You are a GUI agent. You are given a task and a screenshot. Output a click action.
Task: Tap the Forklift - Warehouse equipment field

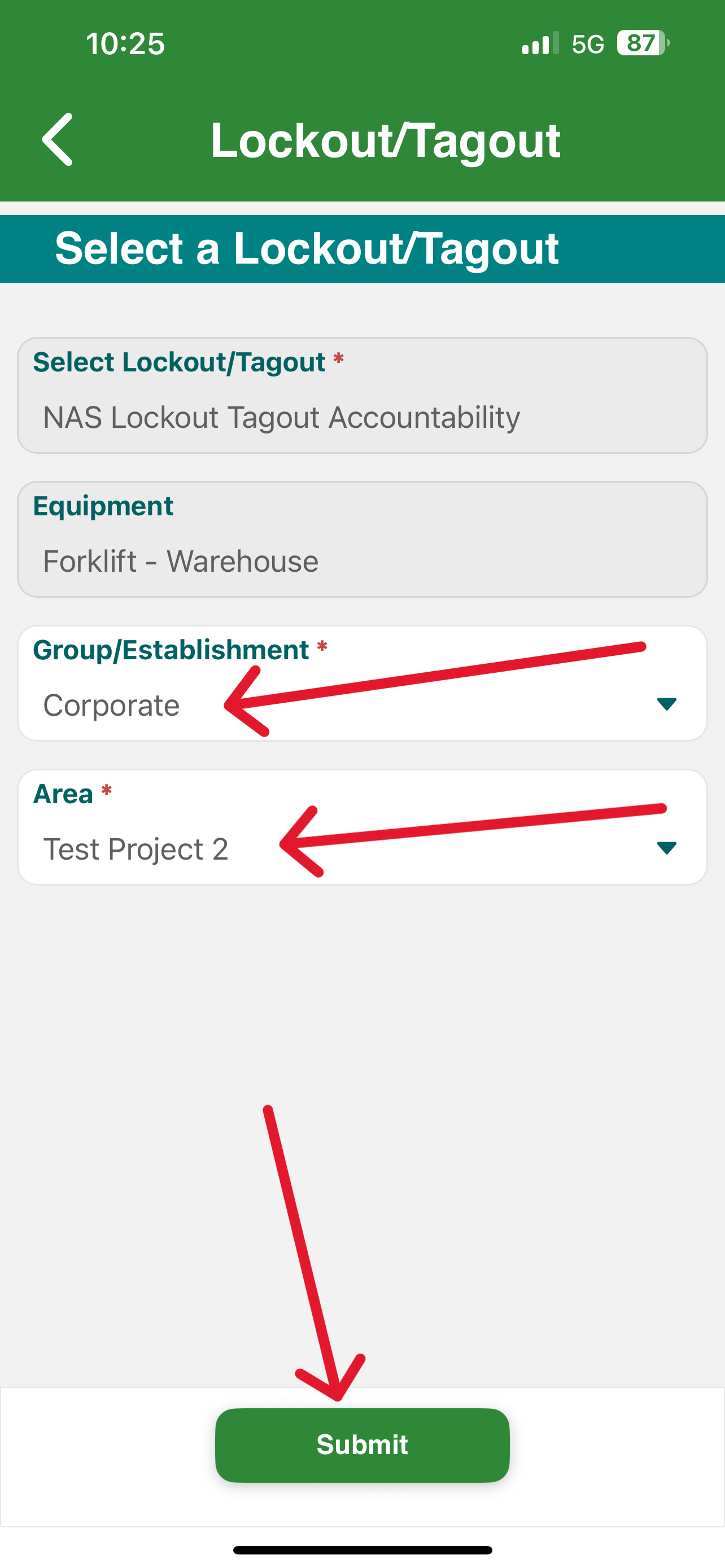tap(362, 539)
